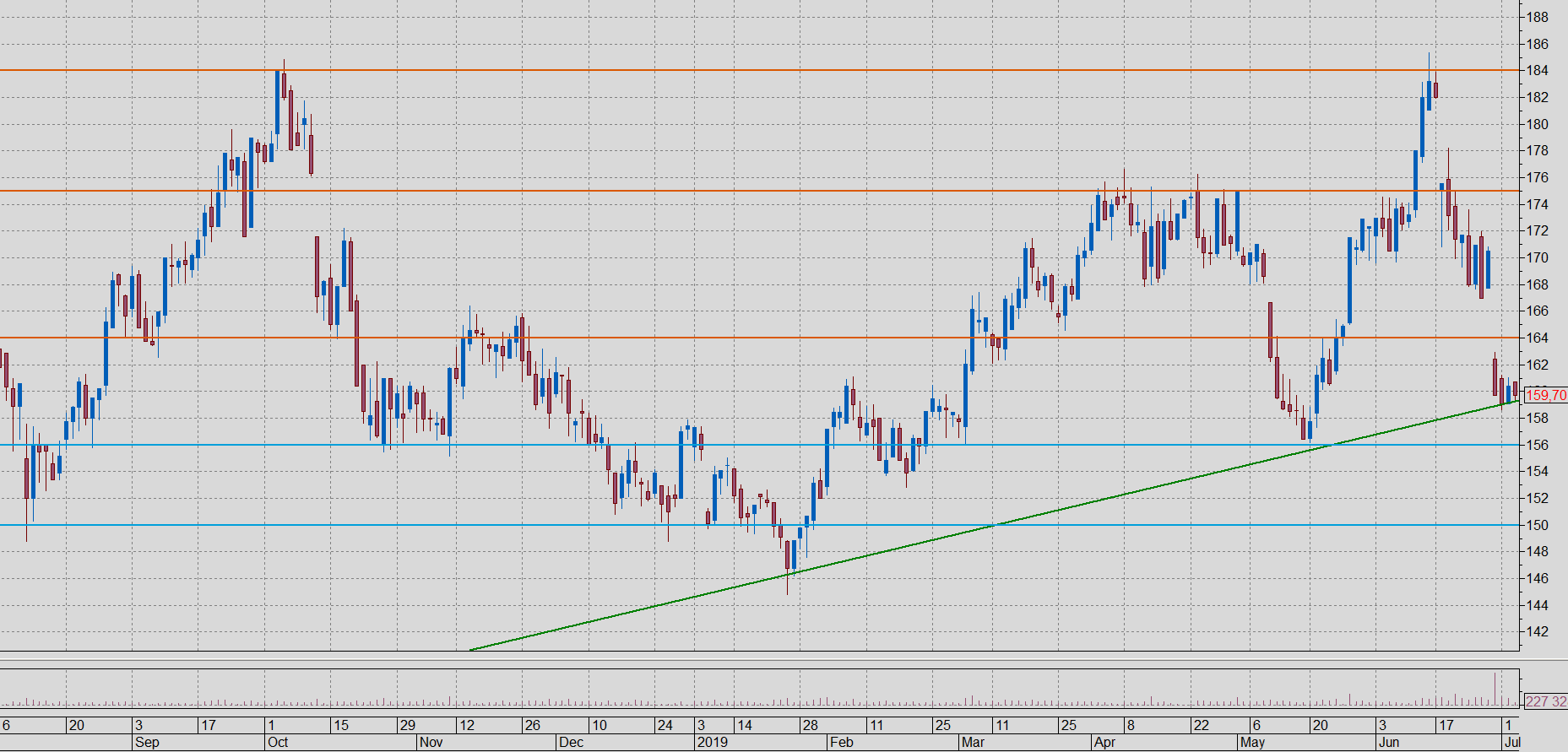Click the tall volume spike bar
The width and height of the screenshot is (1568, 752).
(1495, 689)
